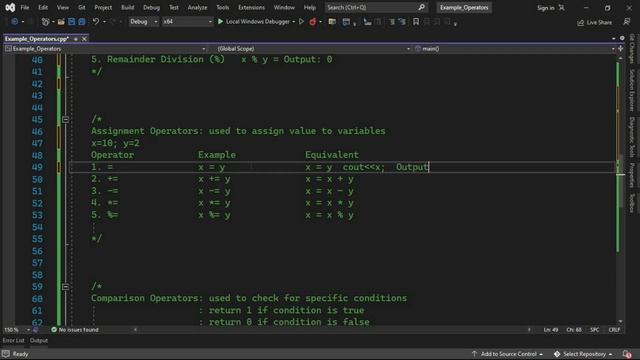Click the search magnifier icon
The width and height of the screenshot is (640, 360).
coord(422,7)
